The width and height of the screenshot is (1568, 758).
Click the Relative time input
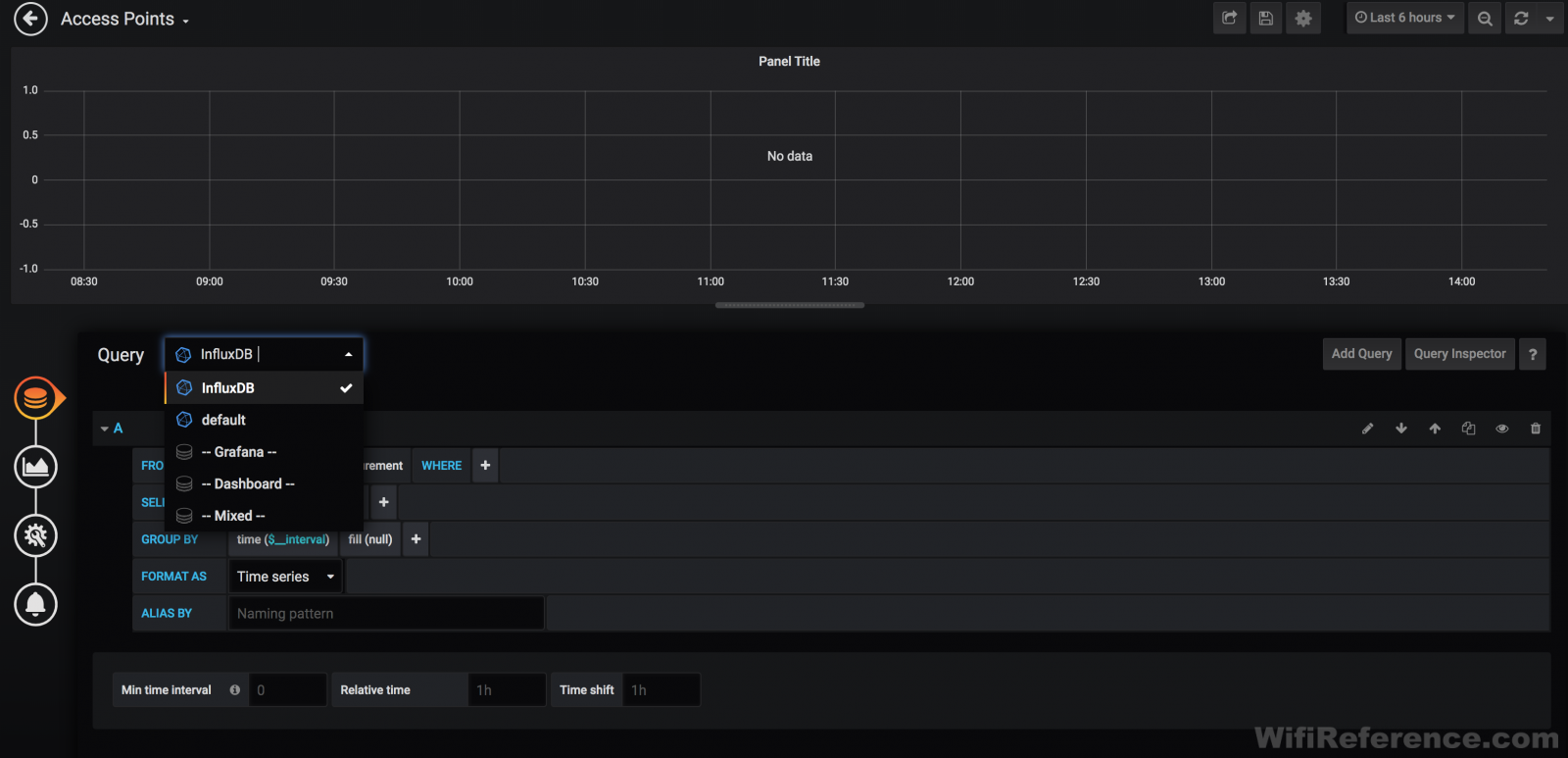coord(507,690)
